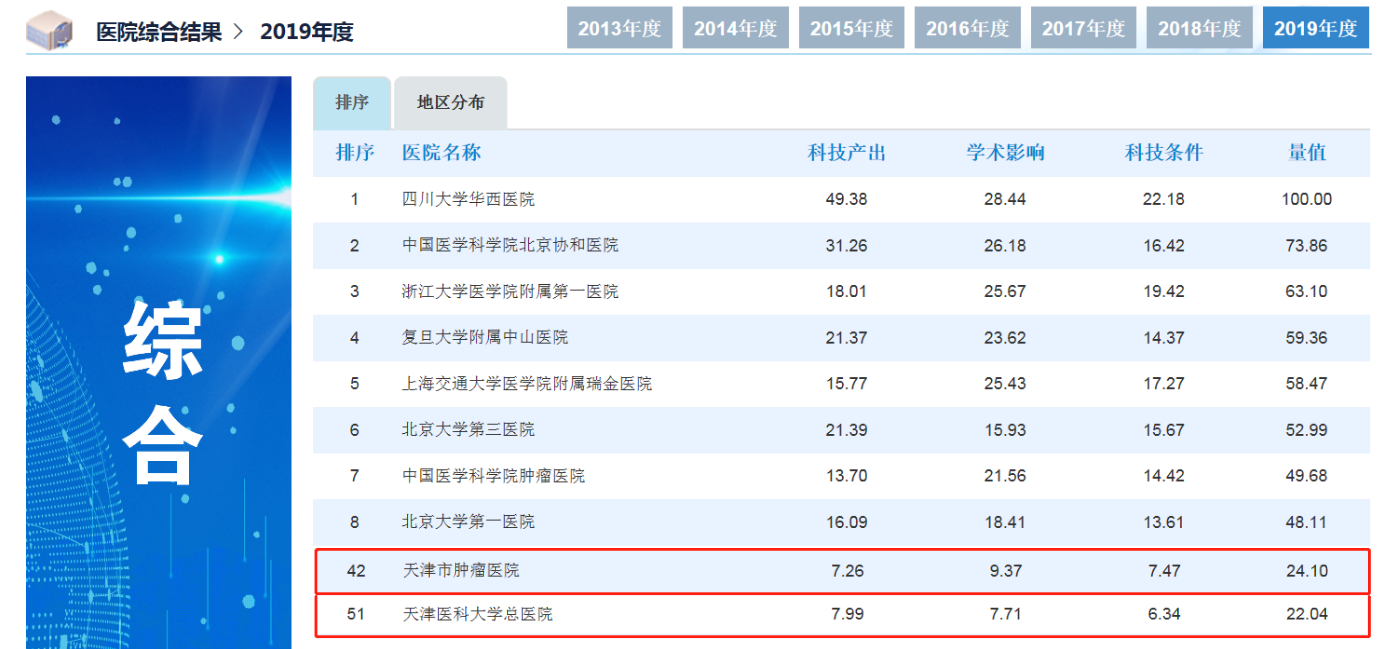Click hospital name 北京大学第三医院
The width and height of the screenshot is (1398, 649).
coord(468,429)
